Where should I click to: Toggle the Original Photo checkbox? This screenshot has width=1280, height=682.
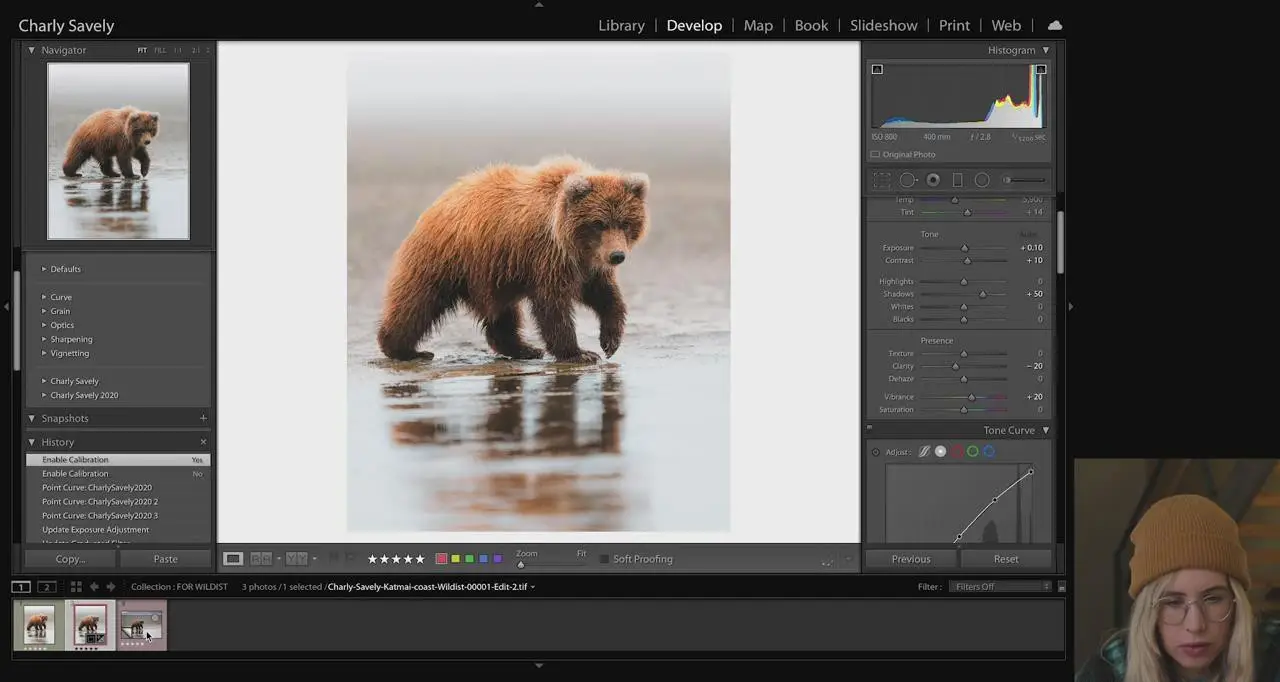[875, 155]
